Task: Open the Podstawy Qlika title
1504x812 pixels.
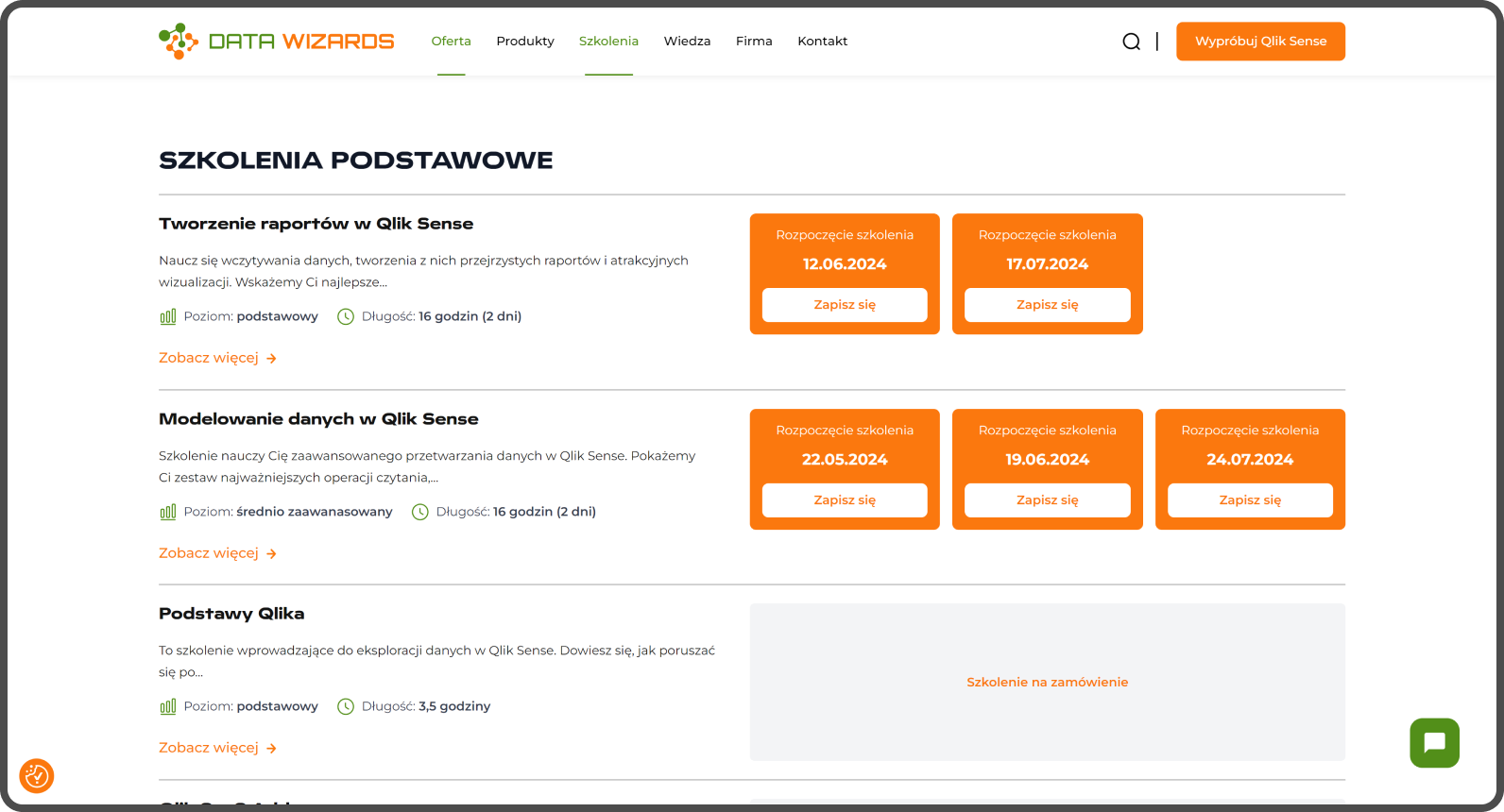Action: (231, 614)
